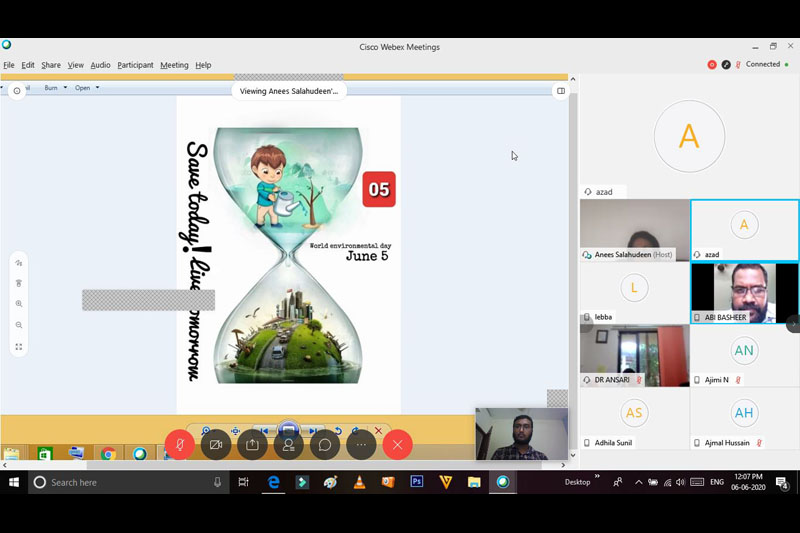Select ABI BASHEER video thumbnail

coord(744,292)
